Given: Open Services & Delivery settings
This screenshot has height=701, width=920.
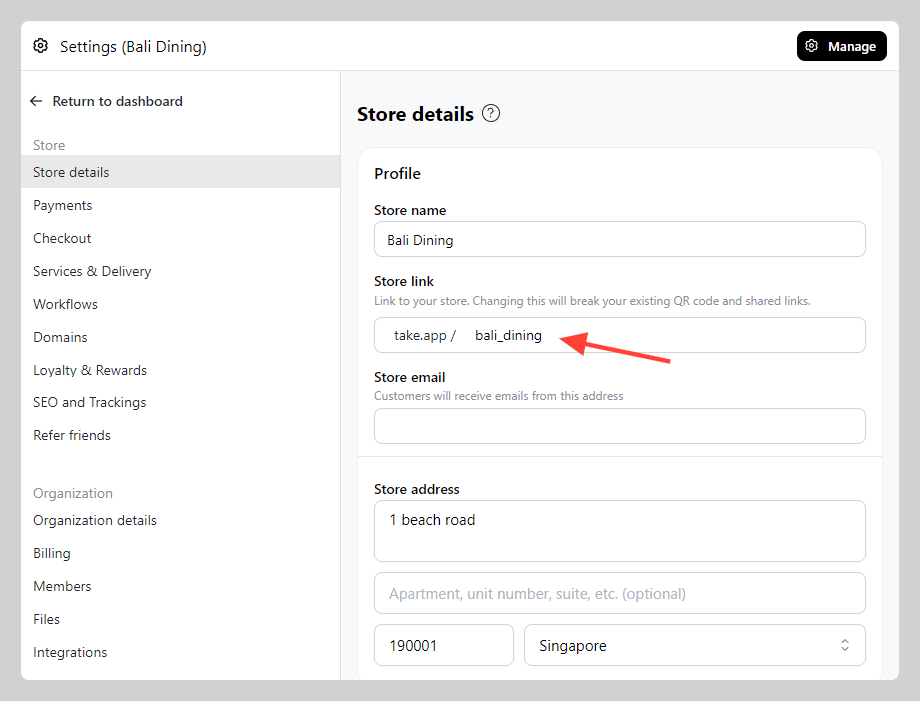Looking at the screenshot, I should 181,271.
